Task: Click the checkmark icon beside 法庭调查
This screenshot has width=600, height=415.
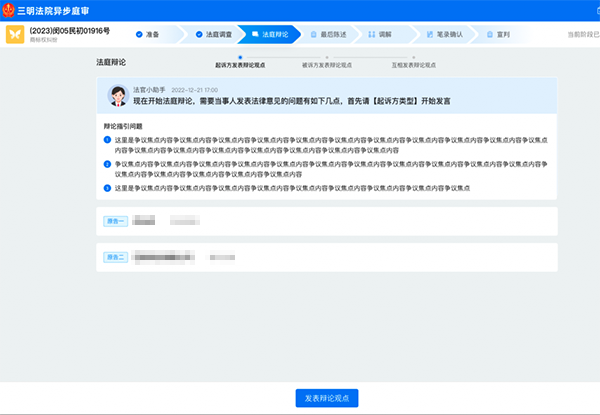Action: (x=199, y=34)
